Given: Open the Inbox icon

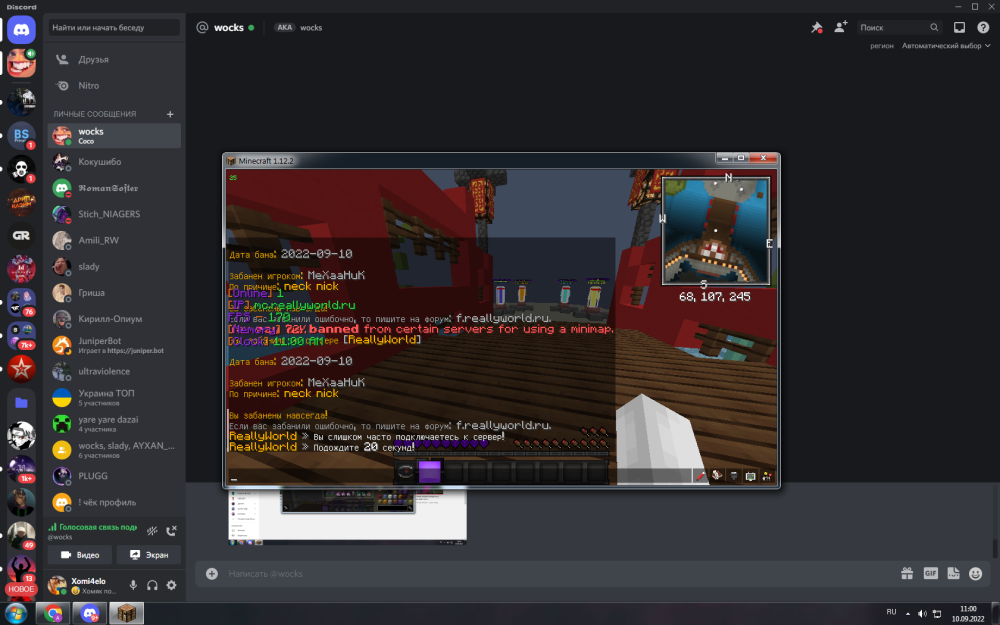Looking at the screenshot, I should pos(959,27).
